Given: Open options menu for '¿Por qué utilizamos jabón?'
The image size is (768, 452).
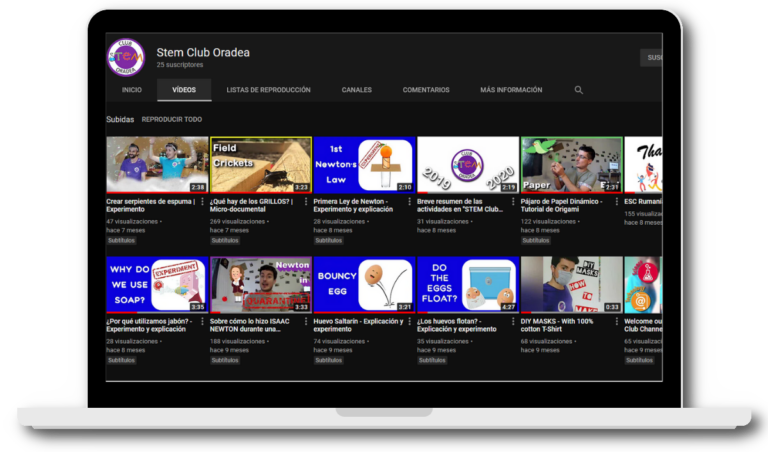Looking at the screenshot, I should (x=203, y=322).
